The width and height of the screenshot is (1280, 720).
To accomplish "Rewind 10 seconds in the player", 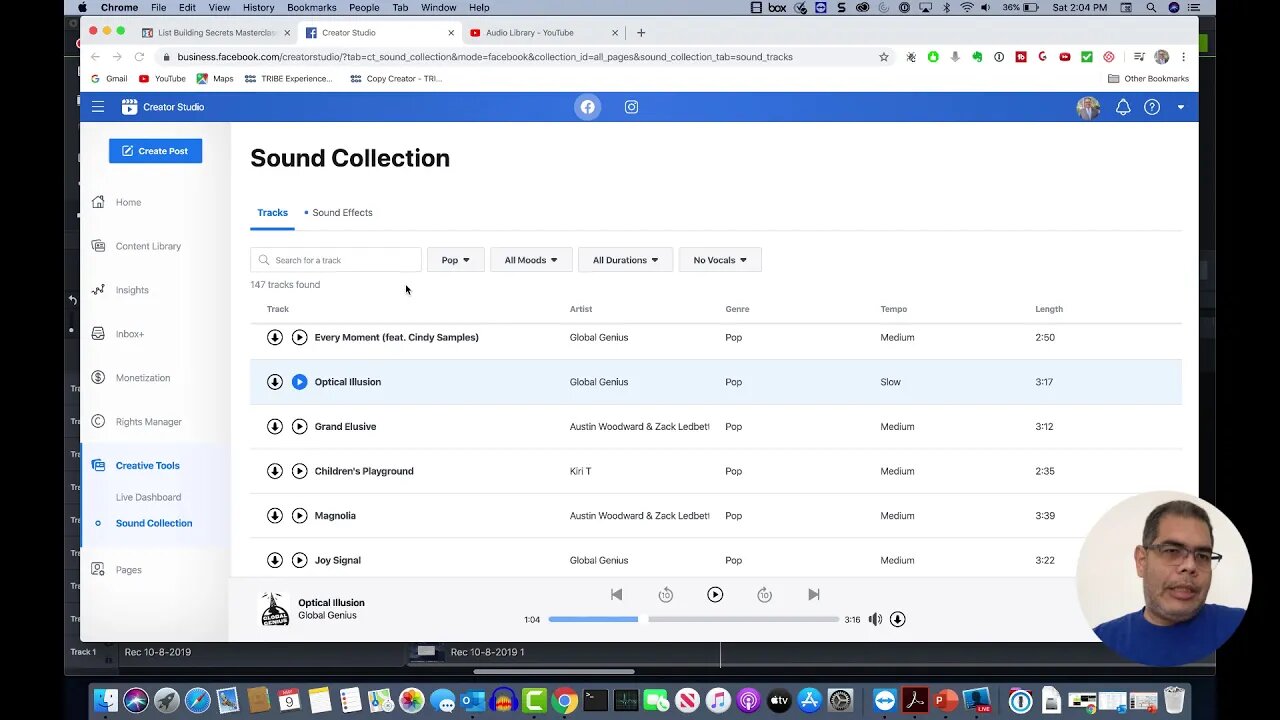I will (665, 595).
